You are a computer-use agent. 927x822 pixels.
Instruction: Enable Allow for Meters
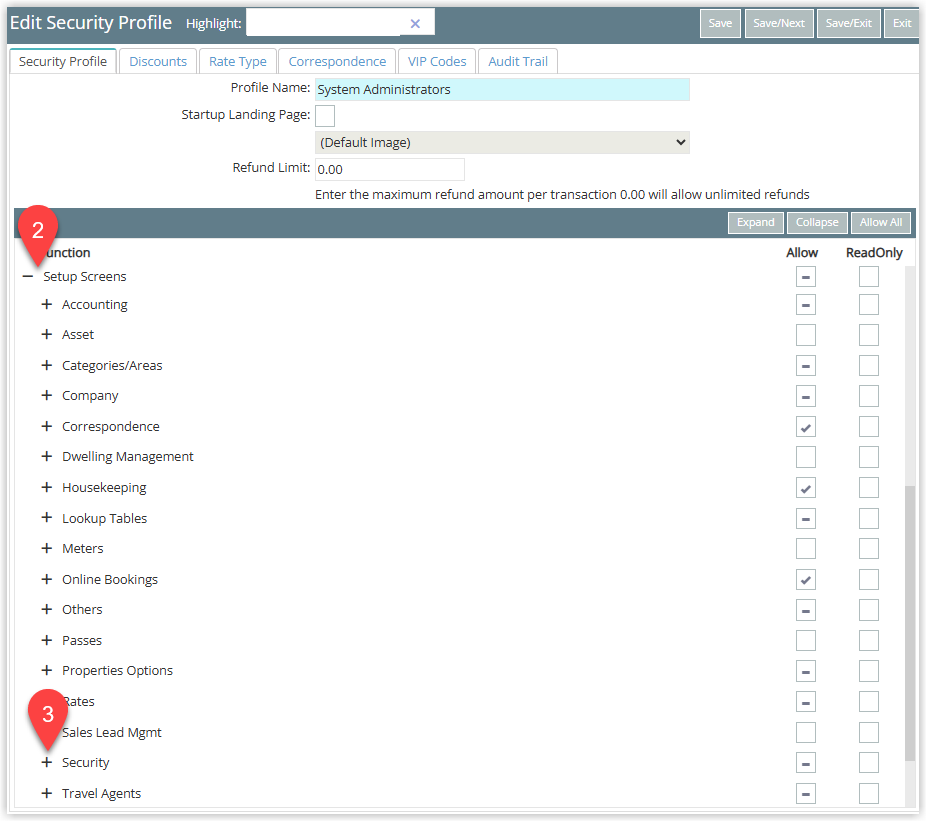(805, 549)
